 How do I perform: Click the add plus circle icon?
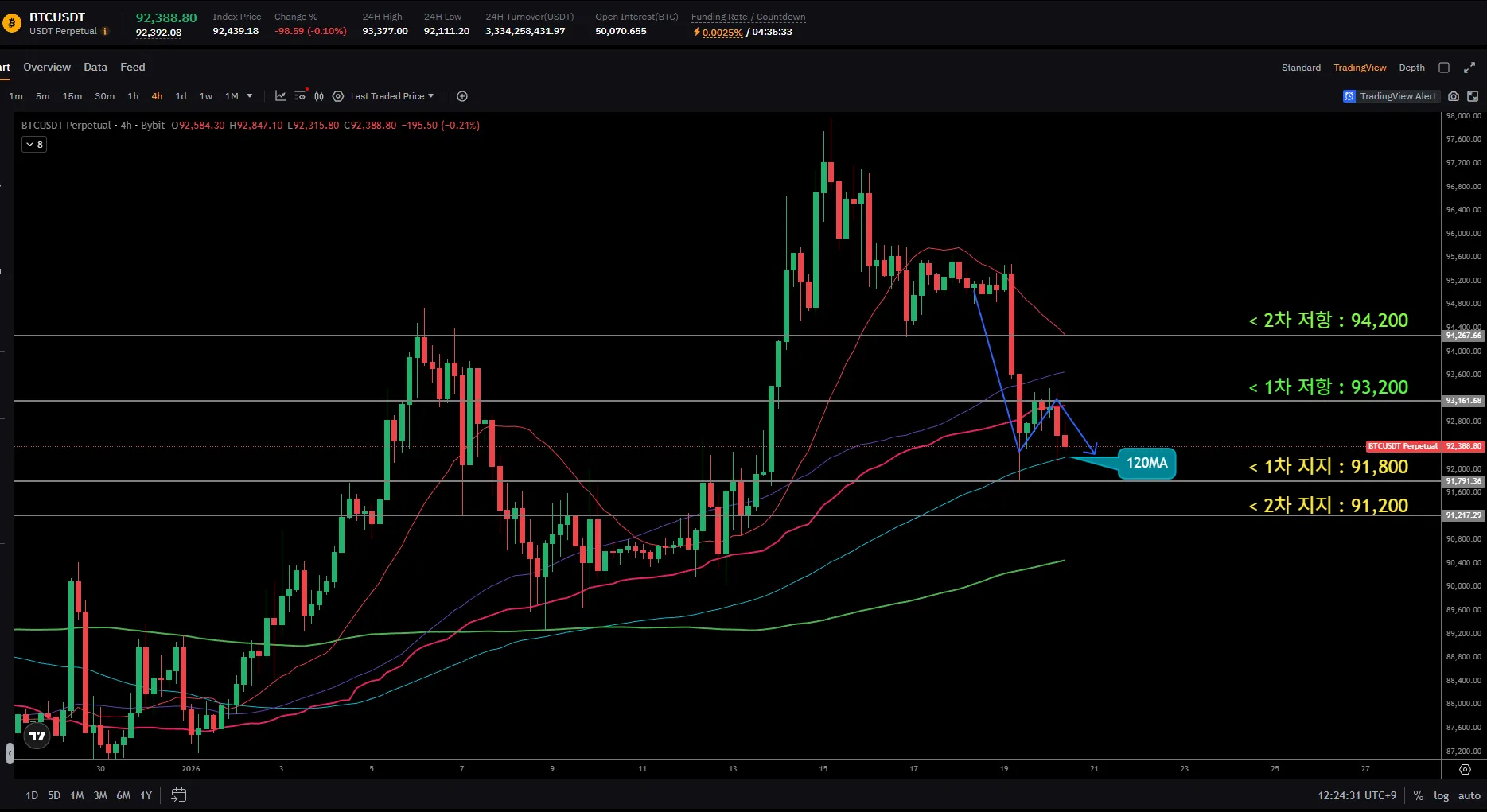[462, 96]
